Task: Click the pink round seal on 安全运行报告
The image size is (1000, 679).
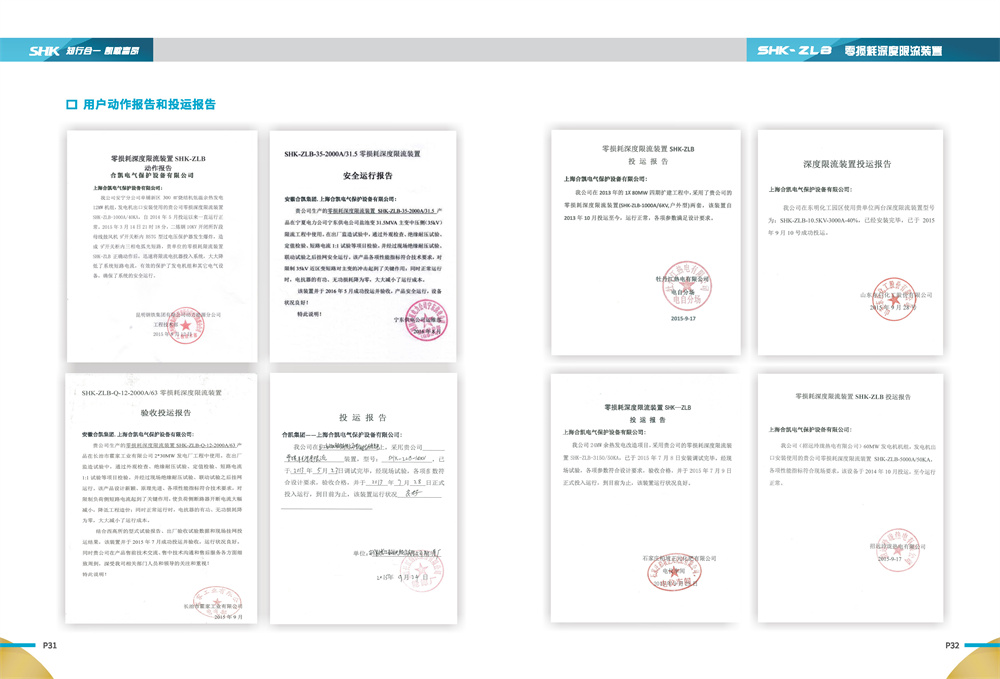Action: click(426, 320)
